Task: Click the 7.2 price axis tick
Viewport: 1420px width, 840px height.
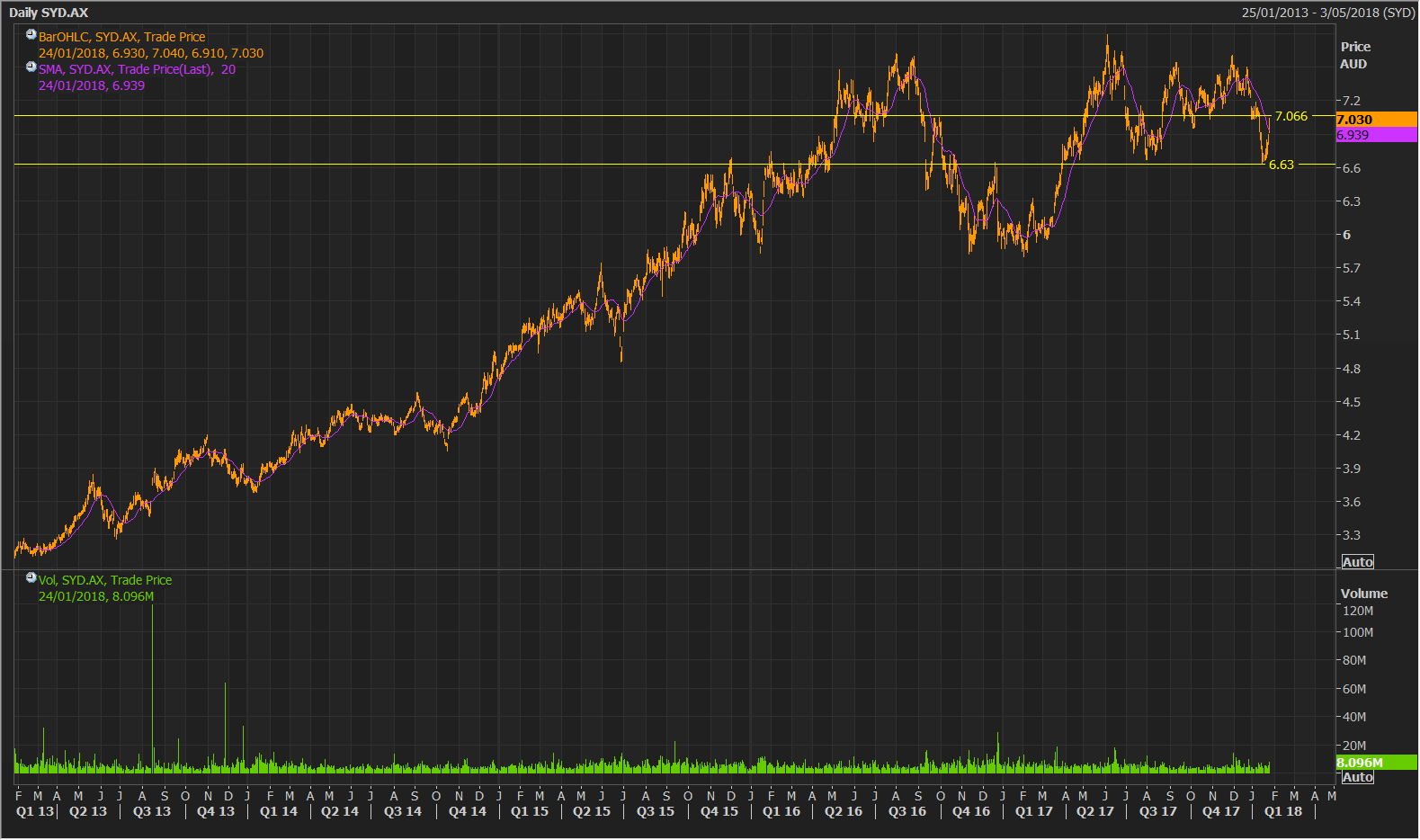Action: [1352, 101]
